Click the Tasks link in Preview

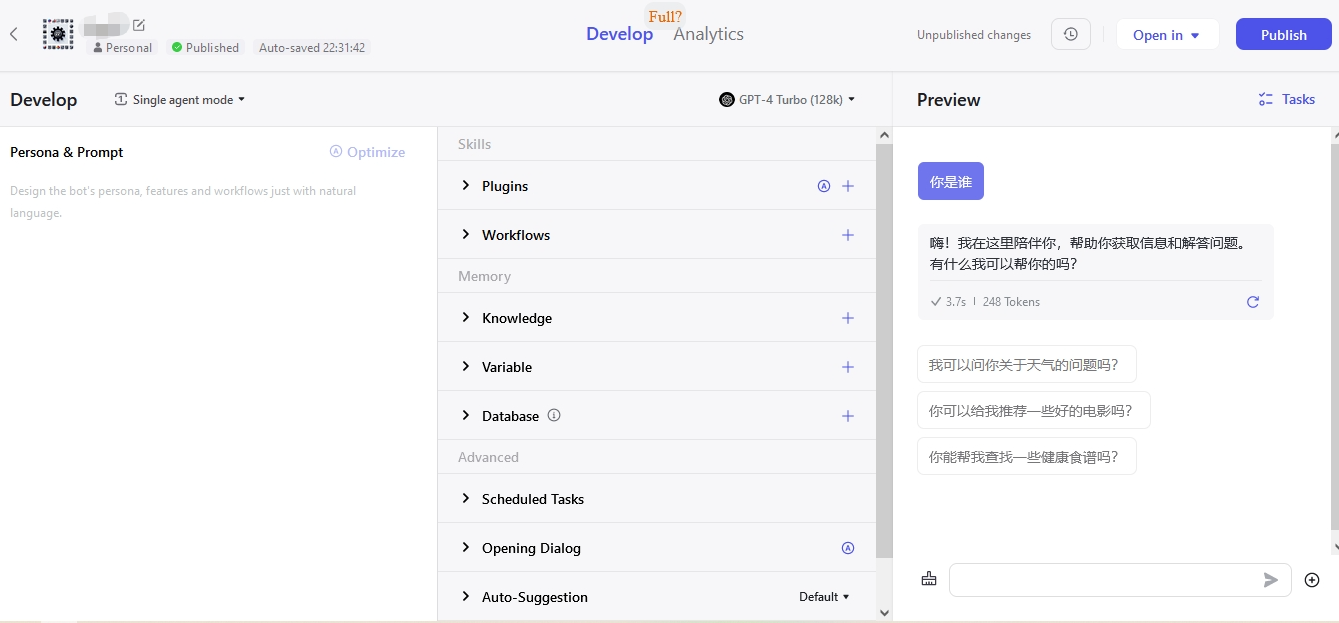[x=1287, y=99]
